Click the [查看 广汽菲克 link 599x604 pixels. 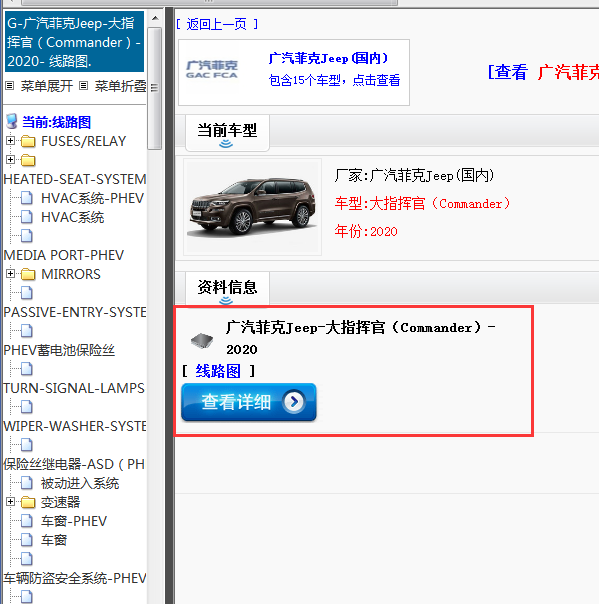[543, 72]
